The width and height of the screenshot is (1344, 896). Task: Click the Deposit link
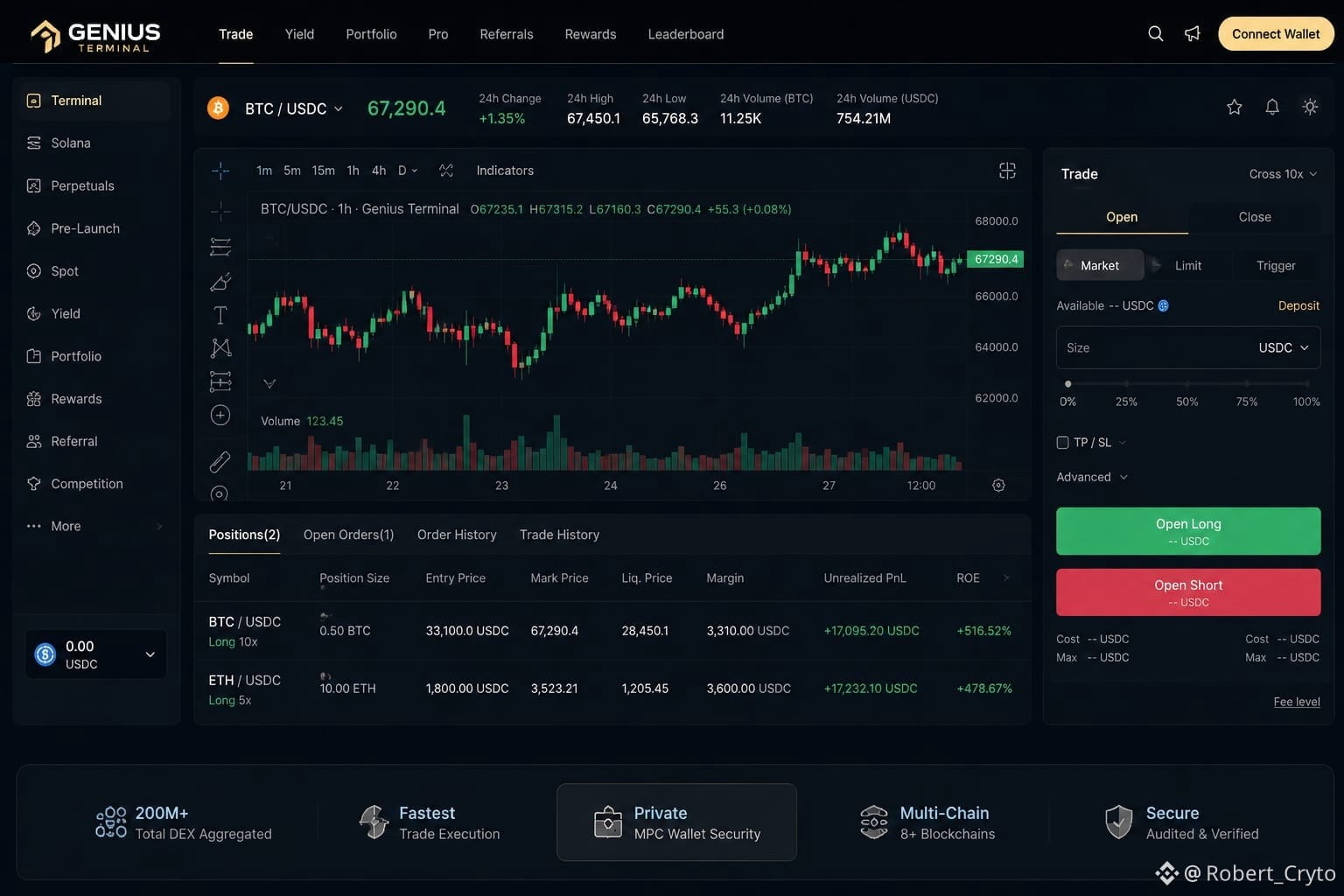tap(1298, 306)
